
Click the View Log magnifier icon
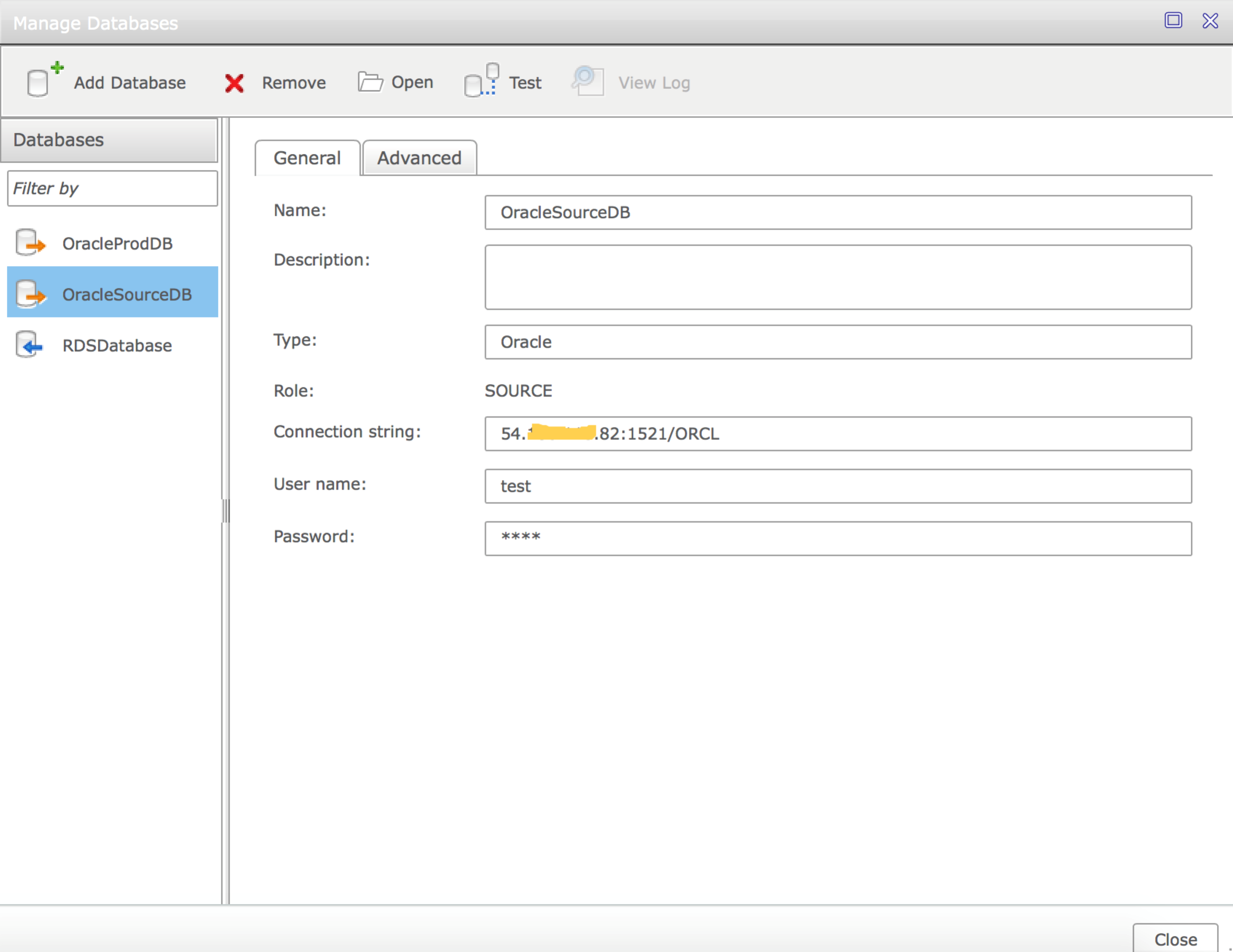(x=587, y=81)
